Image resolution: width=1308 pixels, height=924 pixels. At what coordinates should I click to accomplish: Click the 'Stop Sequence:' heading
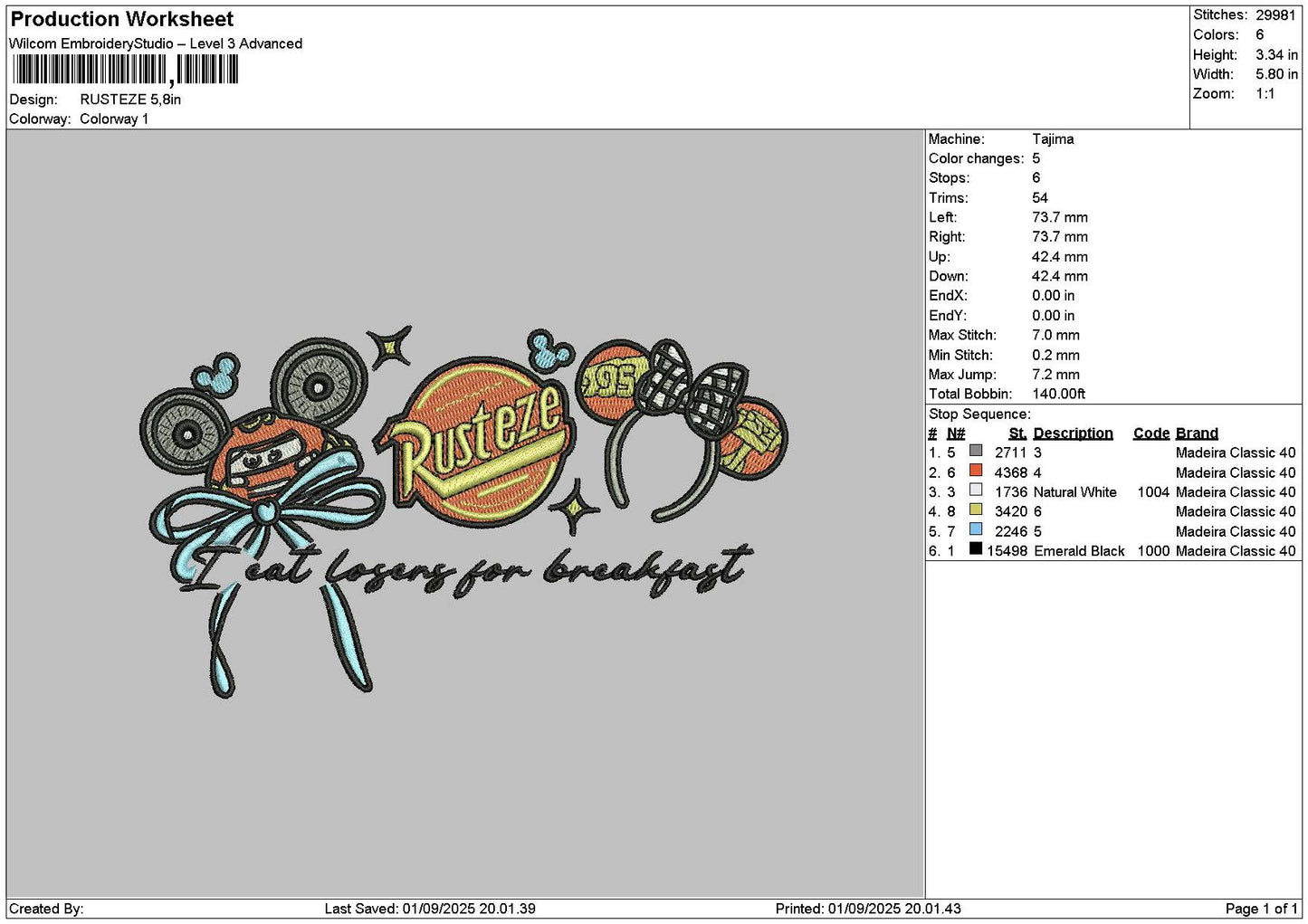979,414
